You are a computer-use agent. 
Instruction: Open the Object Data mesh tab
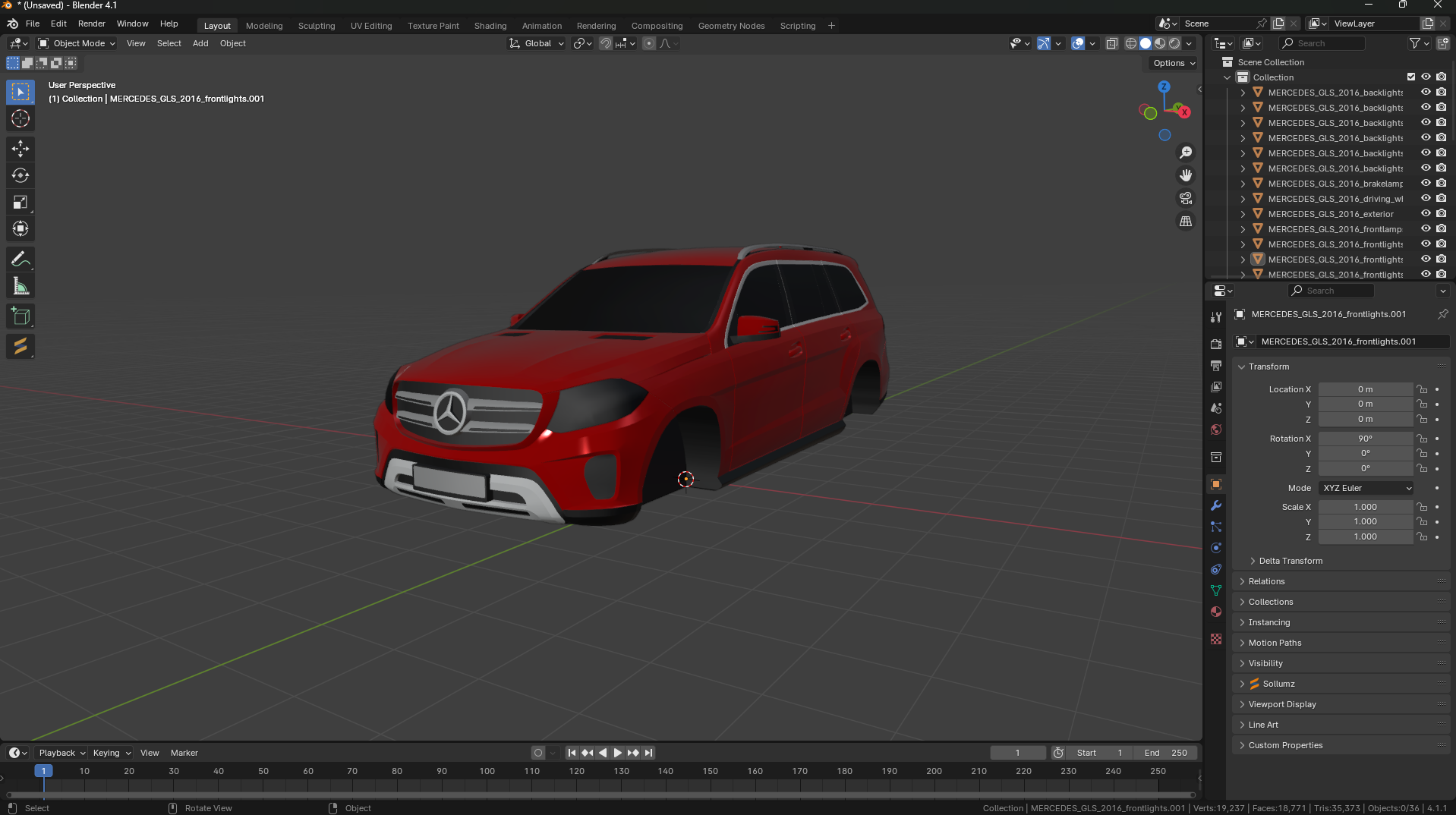click(x=1216, y=590)
